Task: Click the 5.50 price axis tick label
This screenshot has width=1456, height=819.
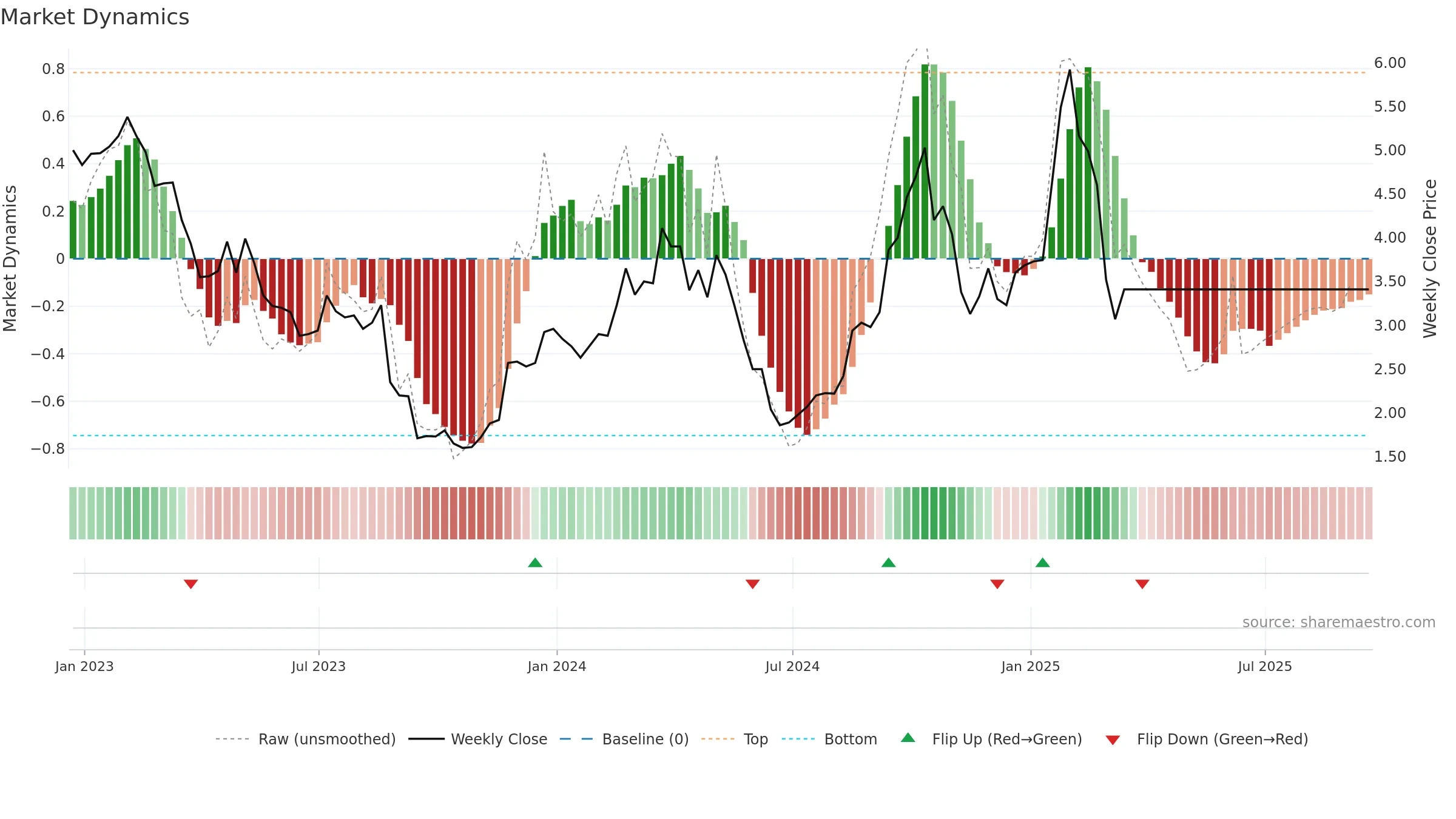Action: (x=1390, y=107)
